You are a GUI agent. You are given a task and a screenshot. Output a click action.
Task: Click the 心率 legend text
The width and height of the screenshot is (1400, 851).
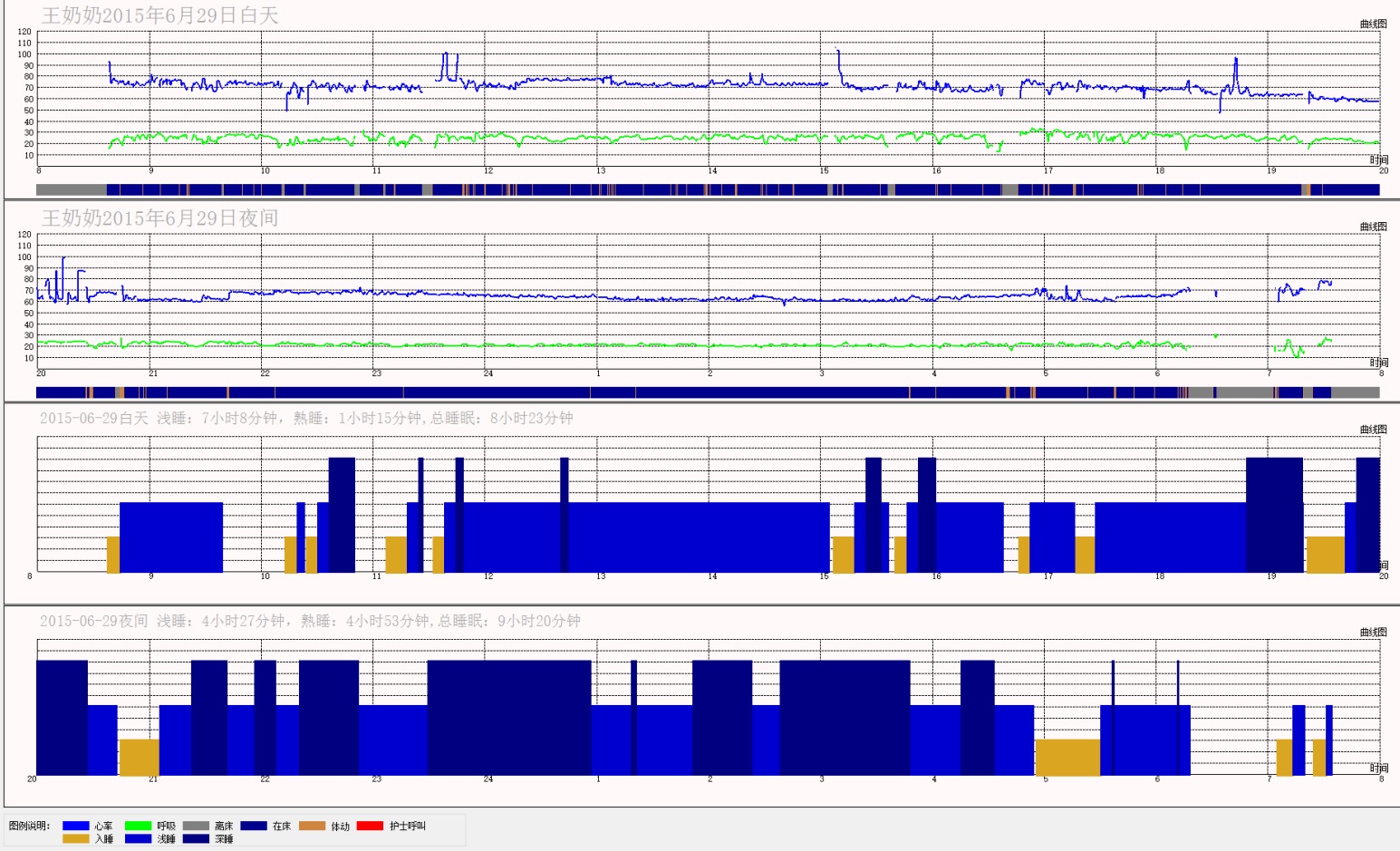click(x=103, y=826)
